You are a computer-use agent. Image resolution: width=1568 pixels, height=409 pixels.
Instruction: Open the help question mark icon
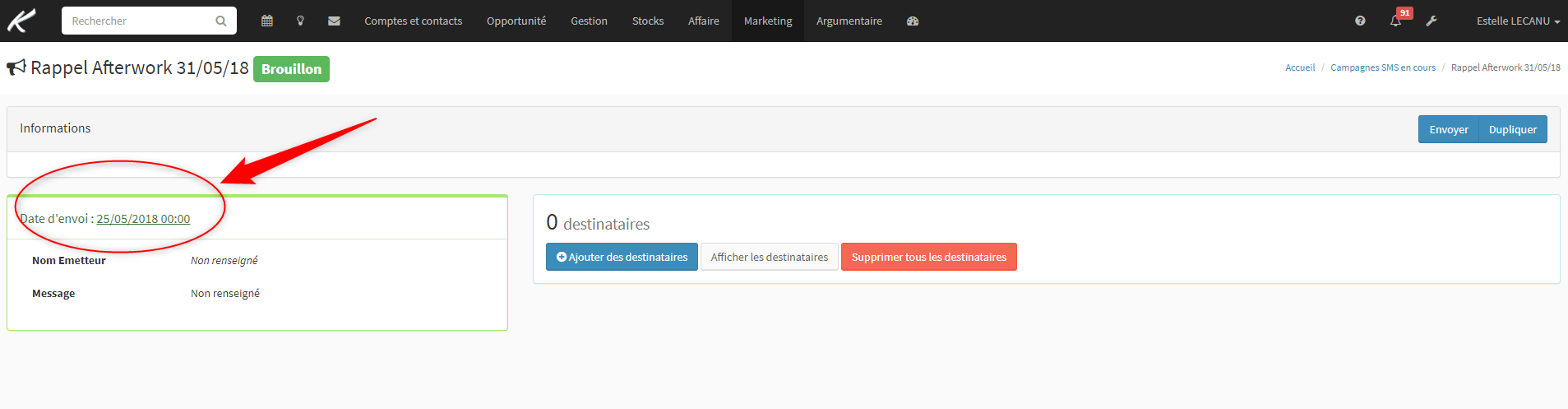(1360, 21)
